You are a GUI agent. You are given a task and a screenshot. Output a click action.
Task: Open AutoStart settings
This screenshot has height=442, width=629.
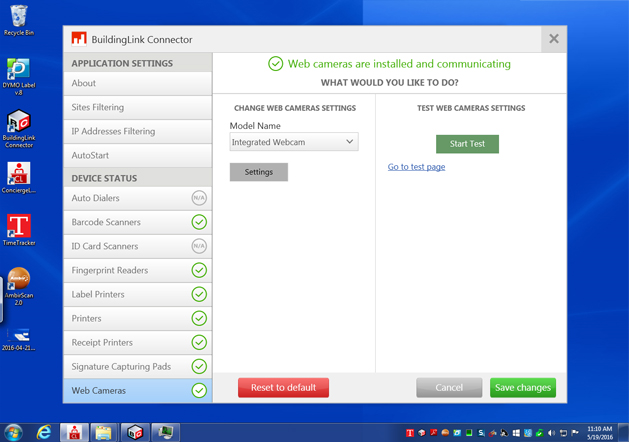[x=138, y=156]
